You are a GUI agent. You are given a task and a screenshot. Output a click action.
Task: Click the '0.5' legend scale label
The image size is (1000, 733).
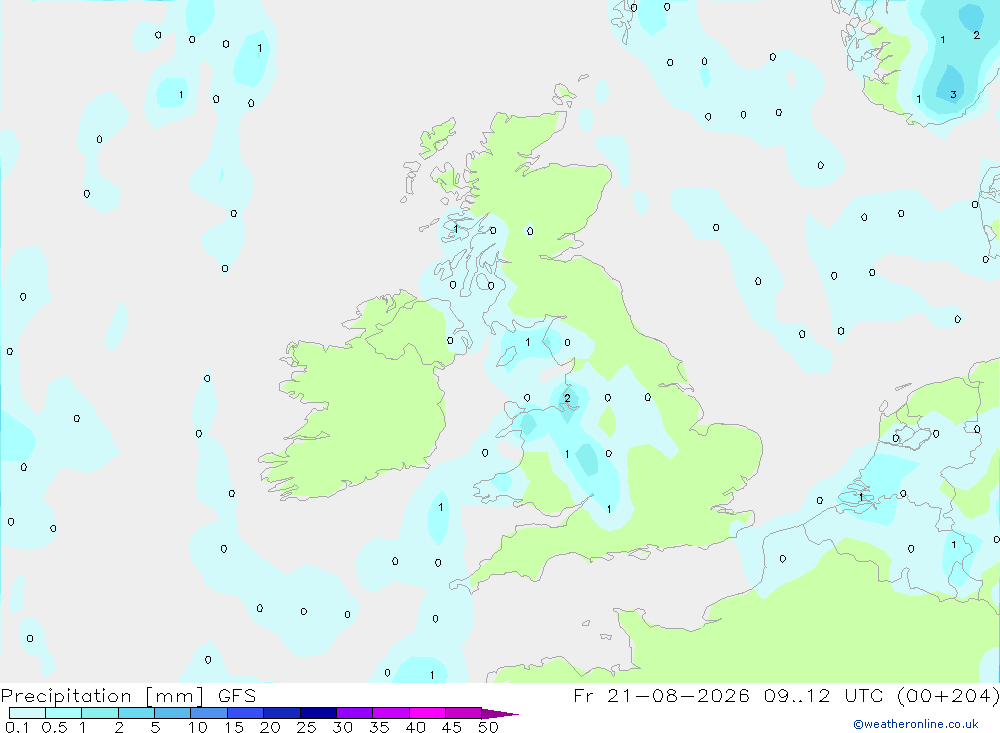[x=54, y=727]
